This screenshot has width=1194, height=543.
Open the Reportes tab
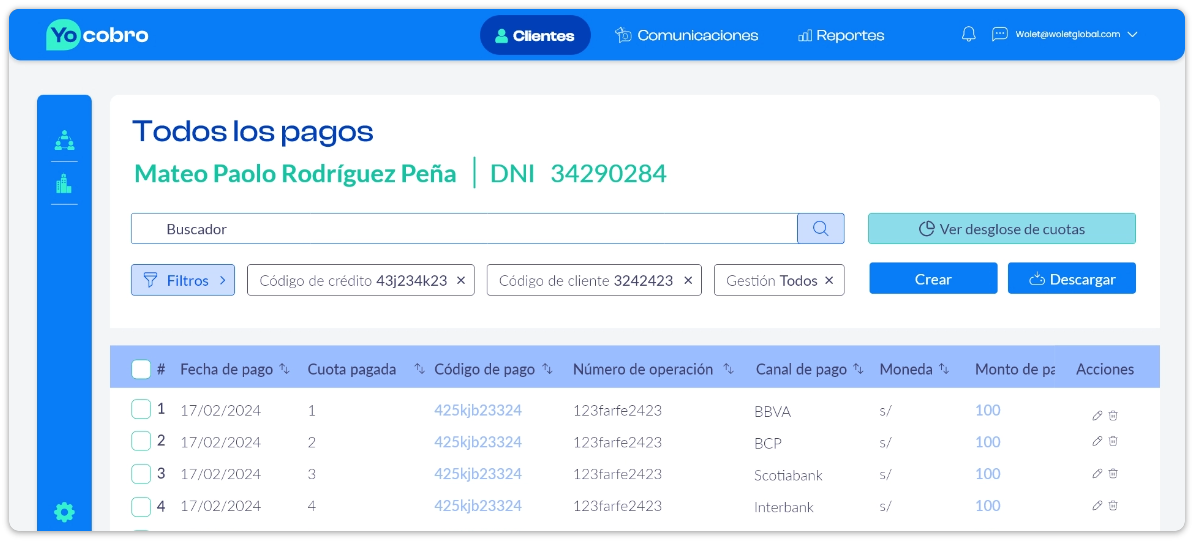tap(840, 35)
